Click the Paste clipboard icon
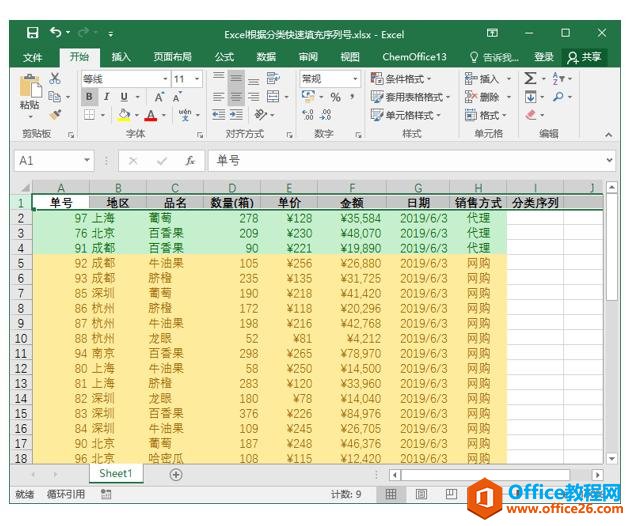 (30, 86)
